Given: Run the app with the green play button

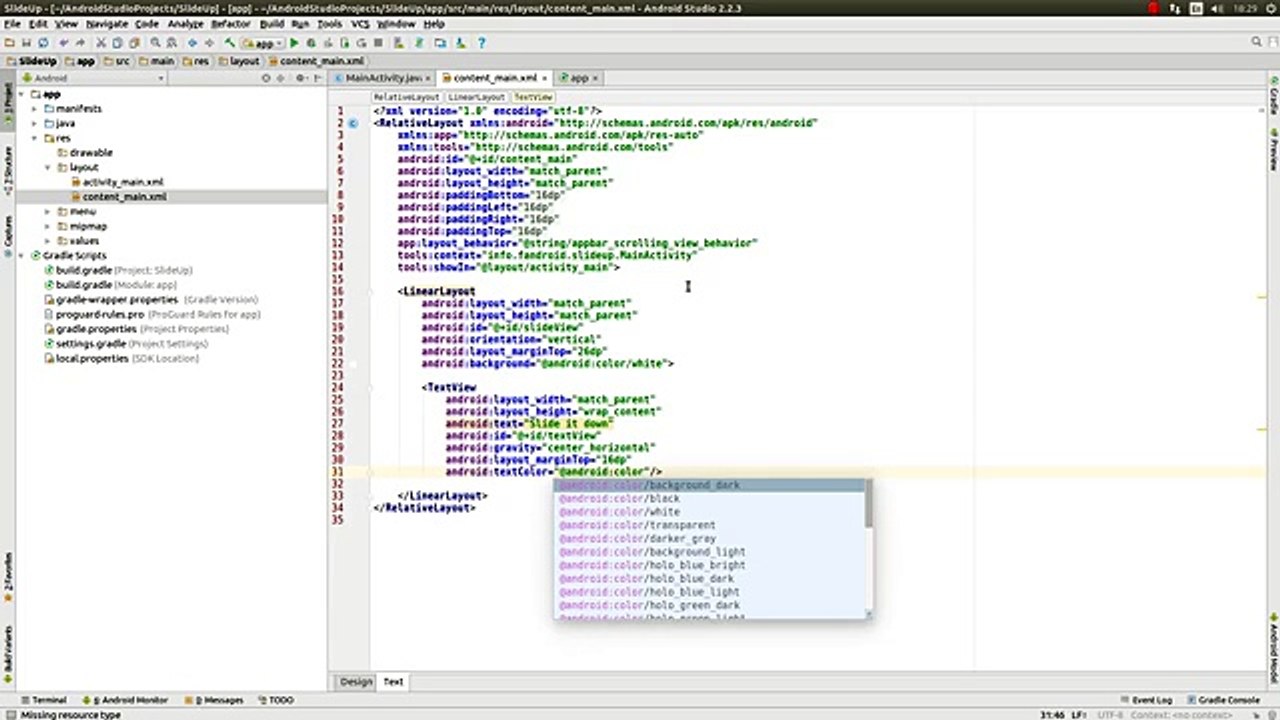Looking at the screenshot, I should (x=294, y=43).
